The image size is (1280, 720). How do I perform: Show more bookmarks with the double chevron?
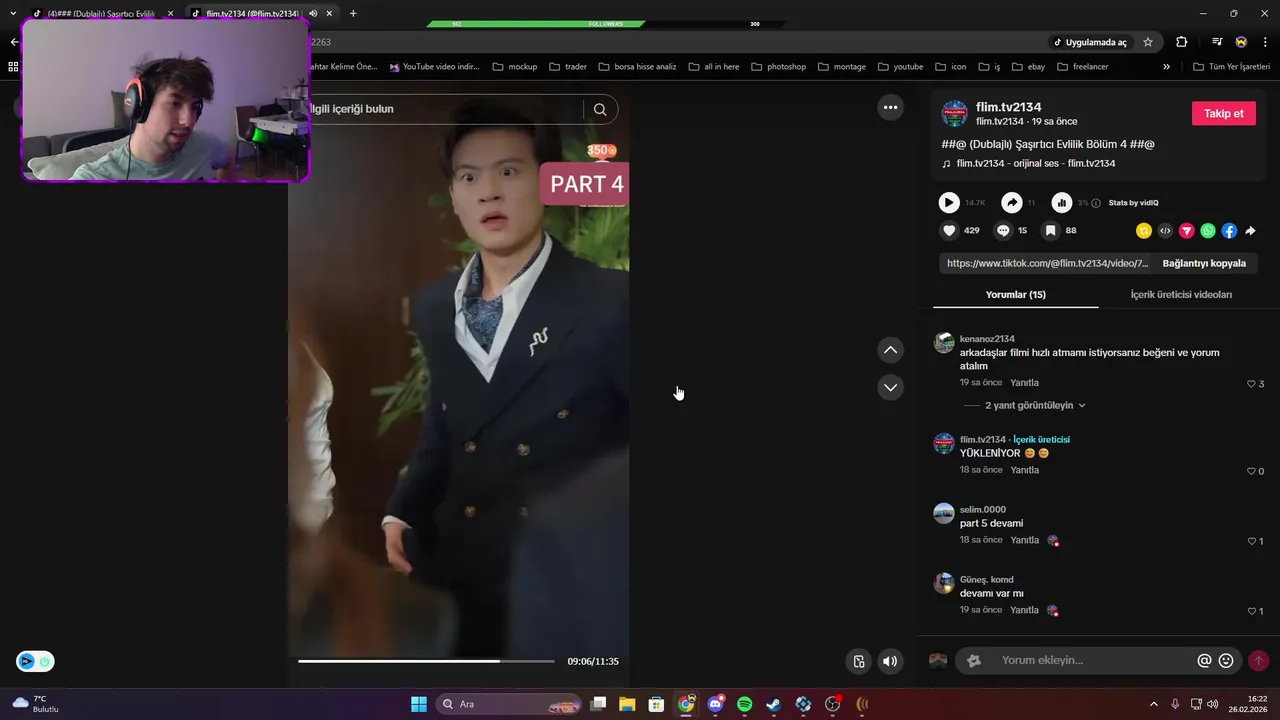1166,67
